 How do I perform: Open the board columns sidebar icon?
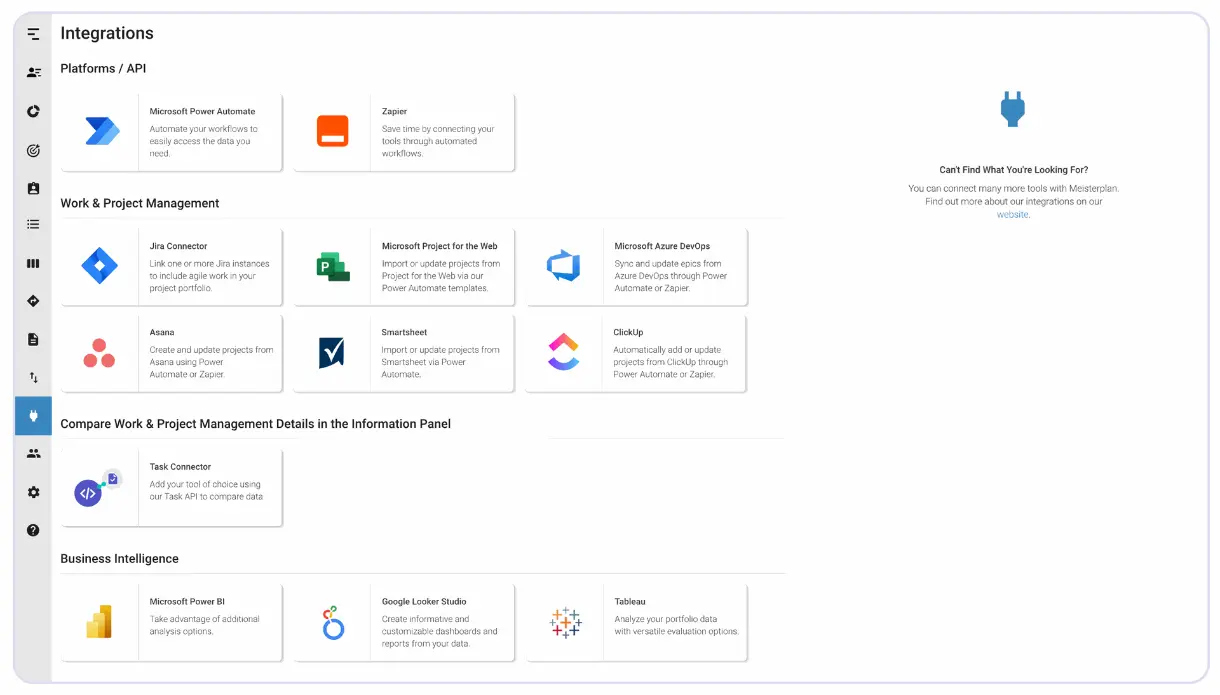pyautogui.click(x=33, y=264)
